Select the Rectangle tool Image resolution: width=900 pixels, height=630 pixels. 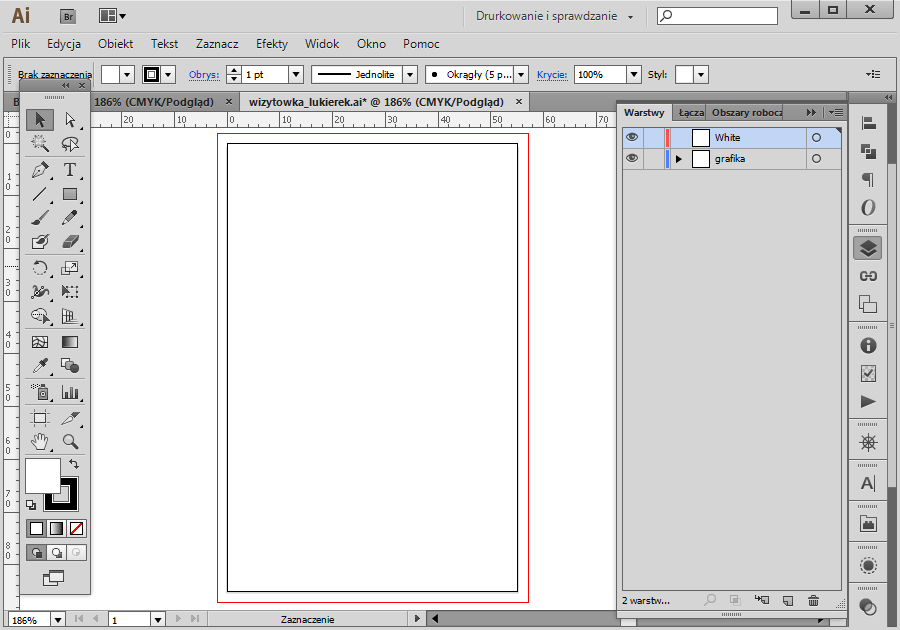(70, 194)
